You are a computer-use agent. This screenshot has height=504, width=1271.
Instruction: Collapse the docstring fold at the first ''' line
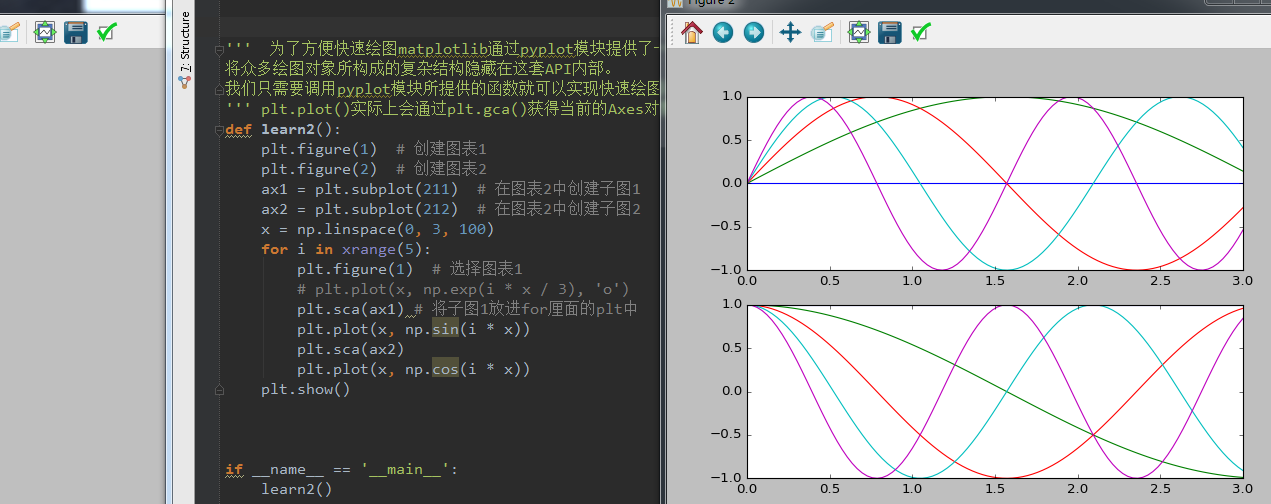tap(219, 51)
